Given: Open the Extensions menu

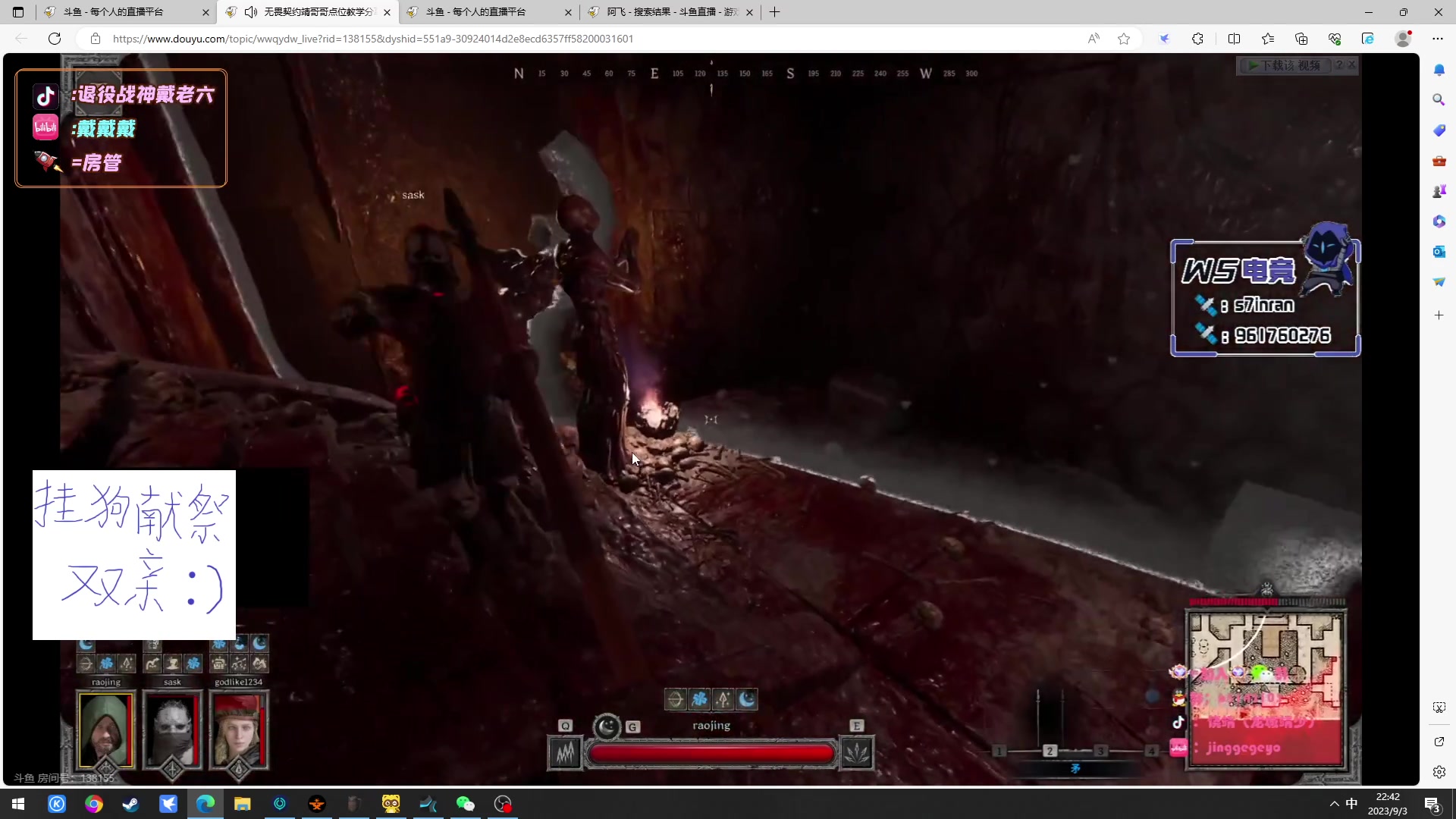Looking at the screenshot, I should (1197, 39).
